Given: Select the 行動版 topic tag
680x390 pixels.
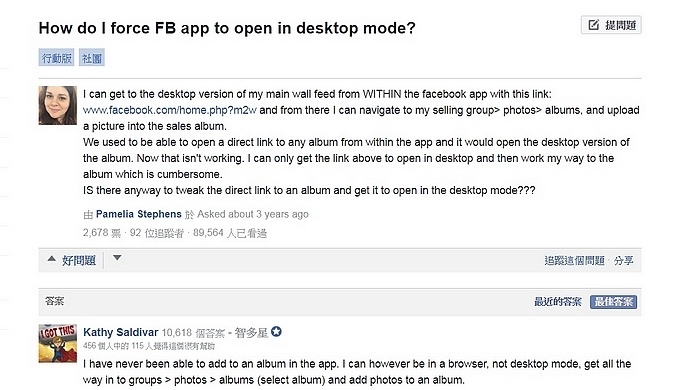Looking at the screenshot, I should click(56, 58).
